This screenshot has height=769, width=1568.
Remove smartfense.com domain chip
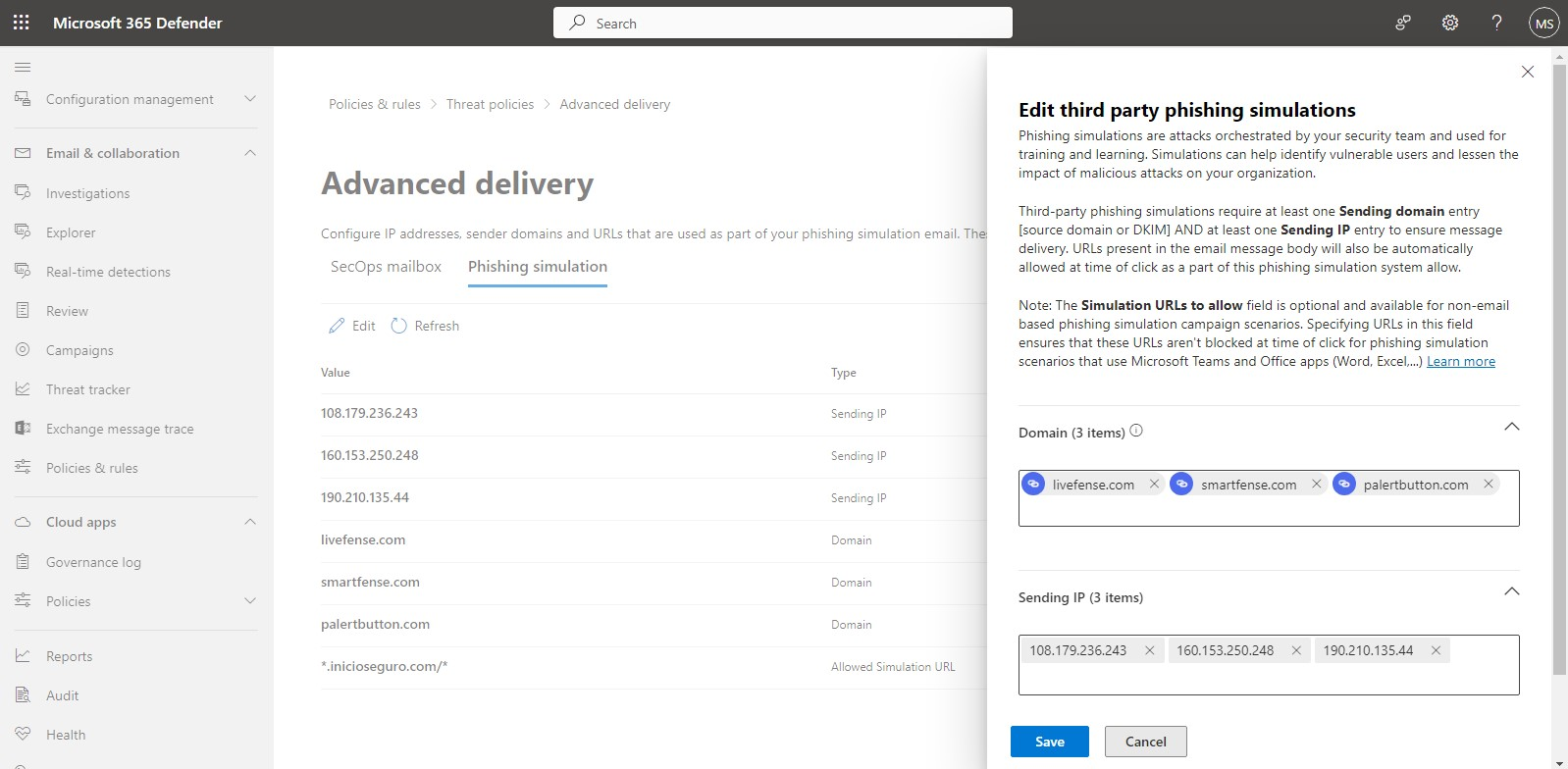click(x=1317, y=484)
